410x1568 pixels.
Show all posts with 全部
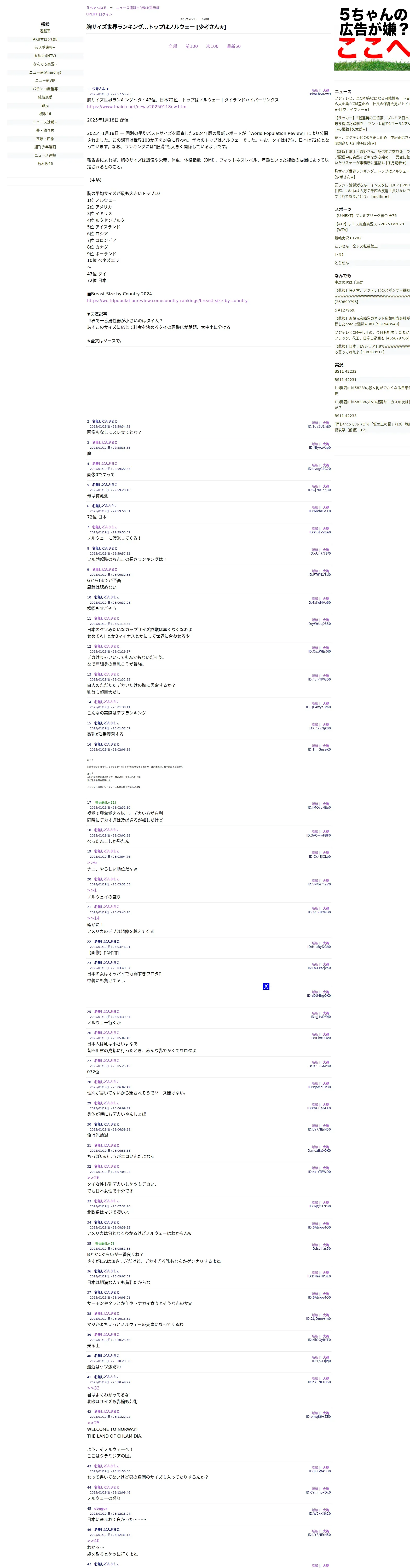173,46
